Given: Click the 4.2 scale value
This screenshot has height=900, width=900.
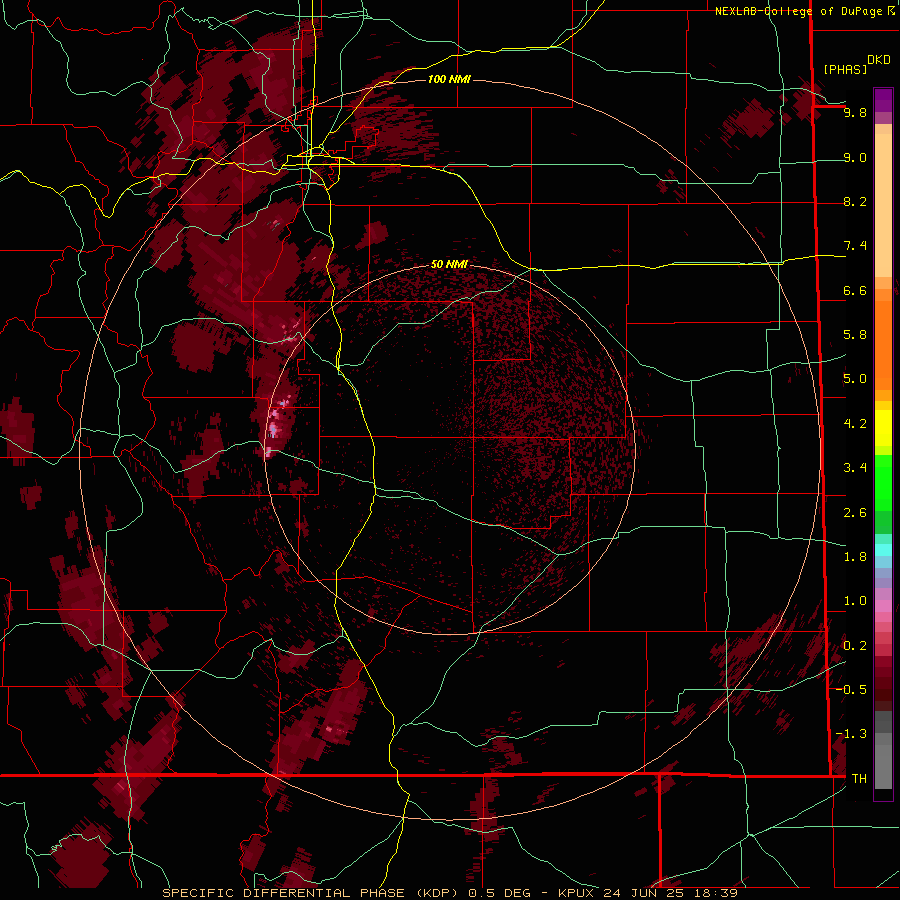Looking at the screenshot, I should click(x=855, y=424).
